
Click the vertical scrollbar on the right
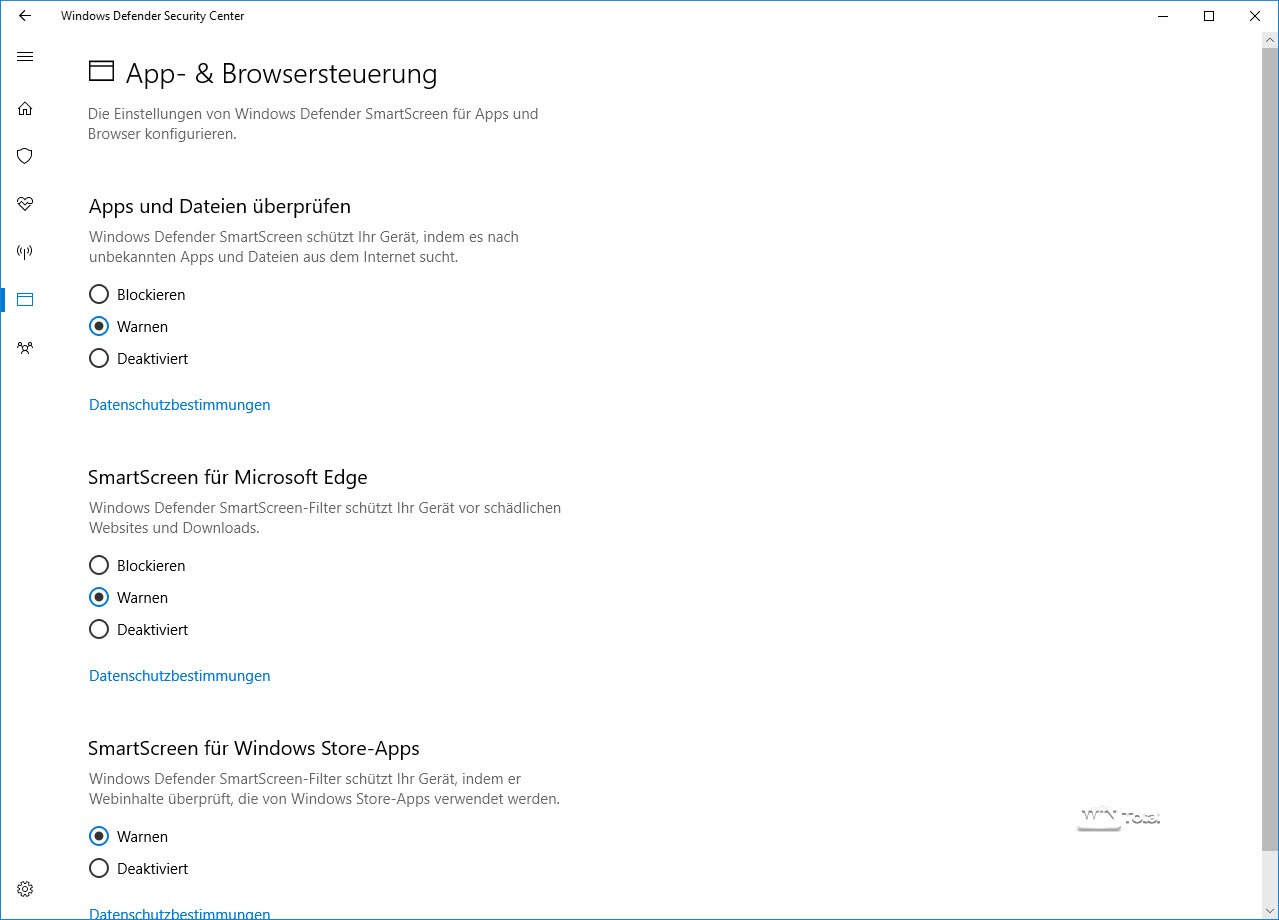point(1270,440)
